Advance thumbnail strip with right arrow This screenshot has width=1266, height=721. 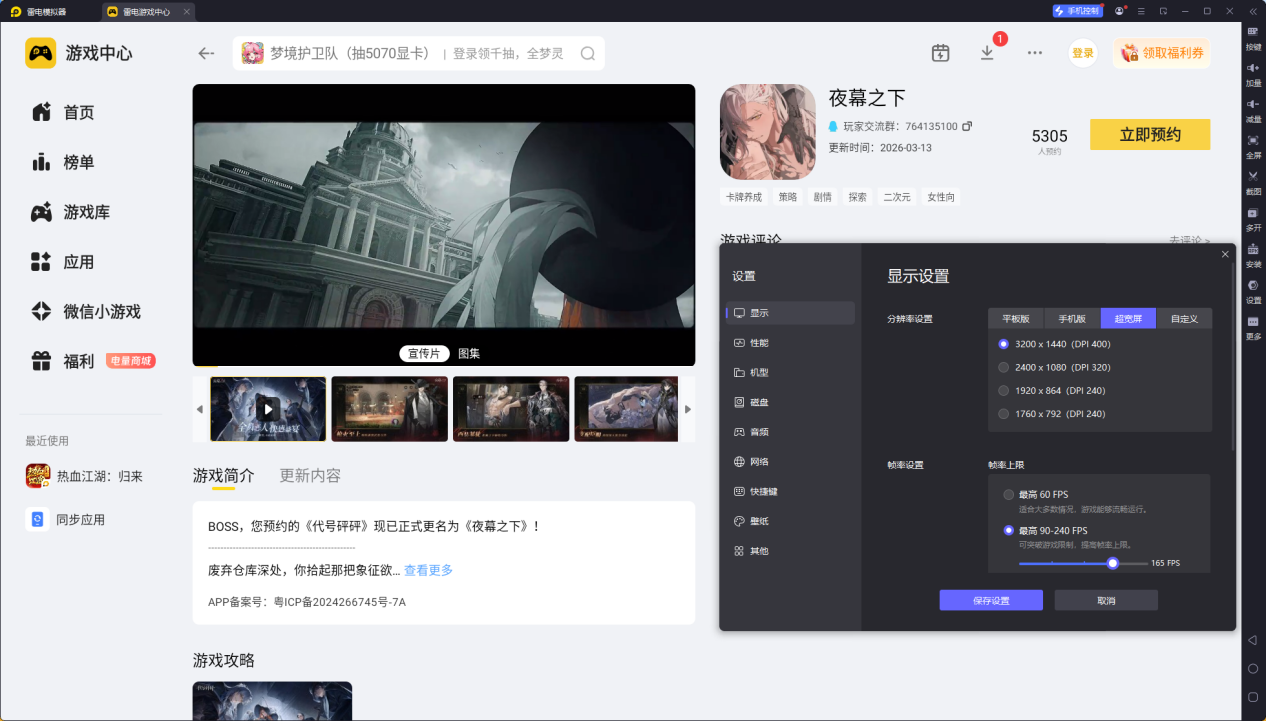[x=687, y=409]
